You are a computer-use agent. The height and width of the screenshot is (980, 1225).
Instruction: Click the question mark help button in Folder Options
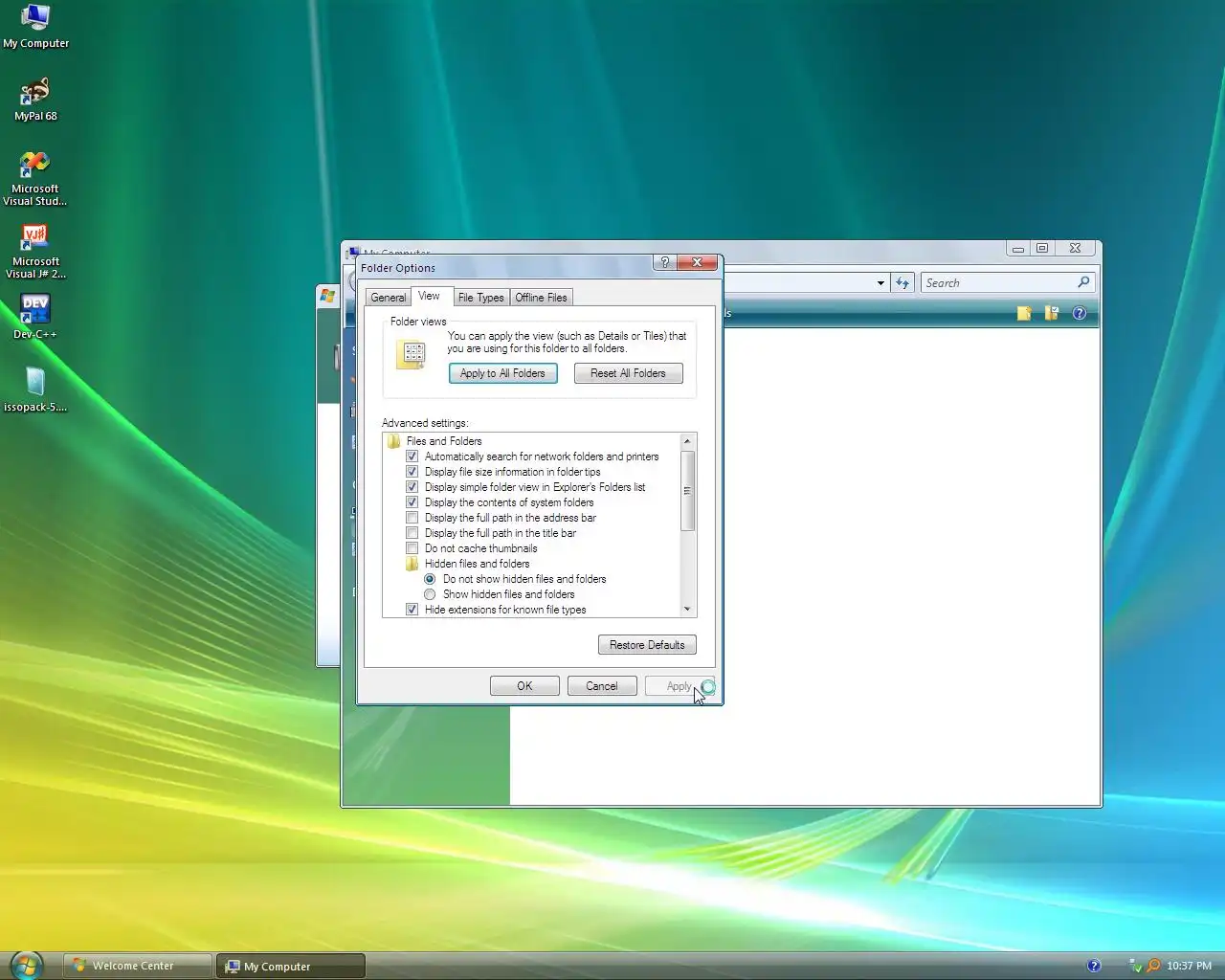pyautogui.click(x=664, y=262)
